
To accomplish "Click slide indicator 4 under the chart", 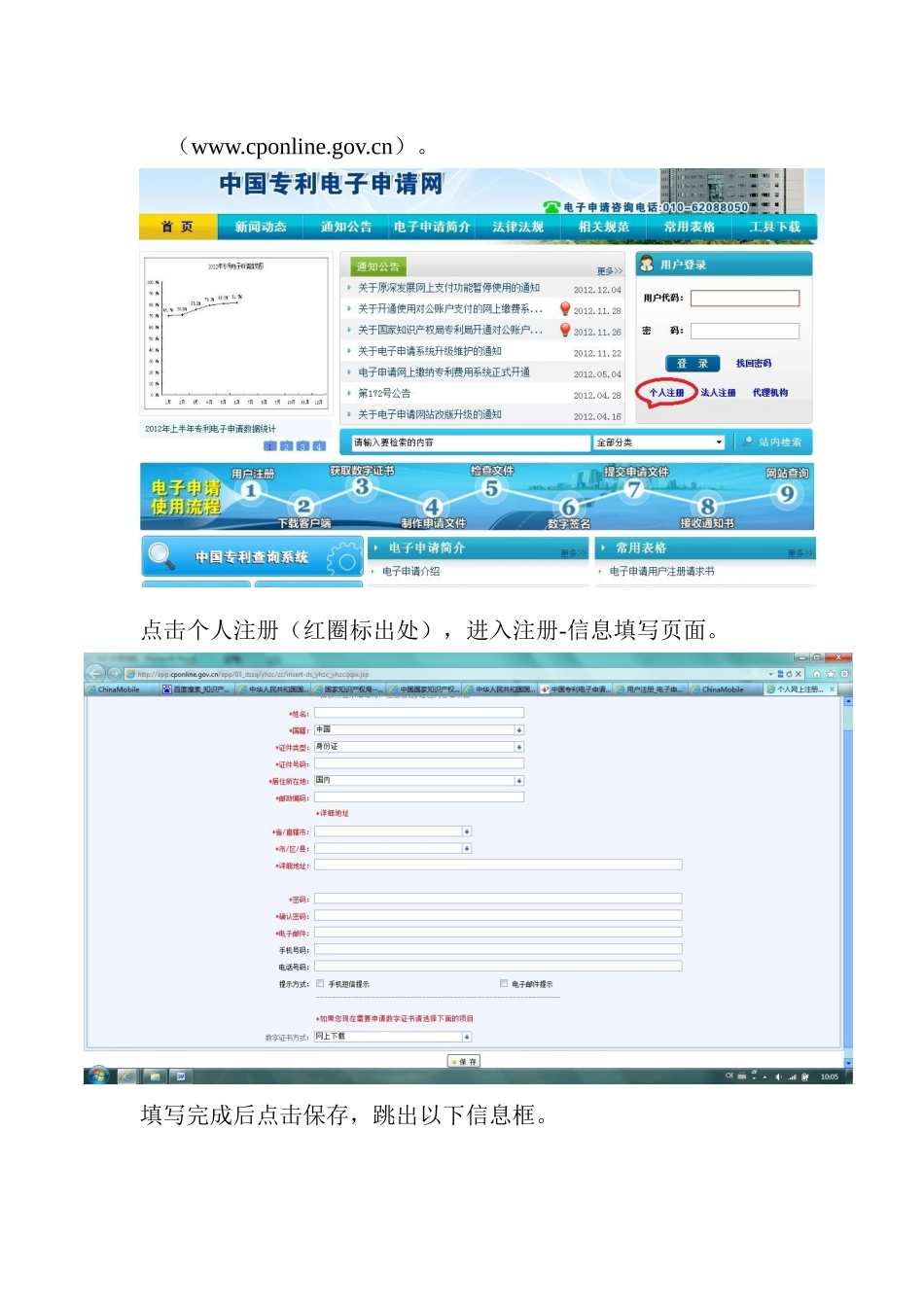I will pyautogui.click(x=319, y=446).
